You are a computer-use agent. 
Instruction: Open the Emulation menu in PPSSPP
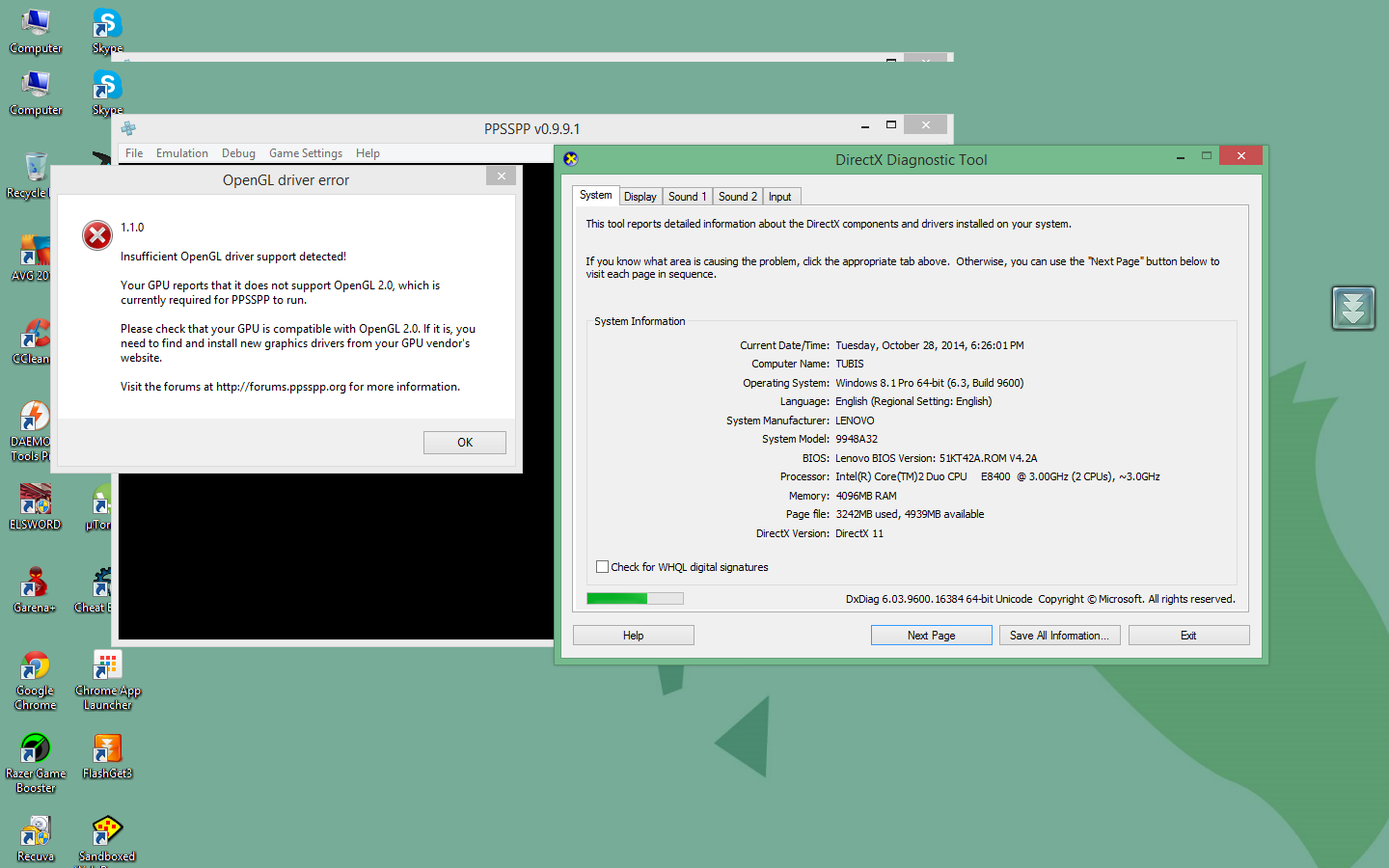[x=181, y=153]
